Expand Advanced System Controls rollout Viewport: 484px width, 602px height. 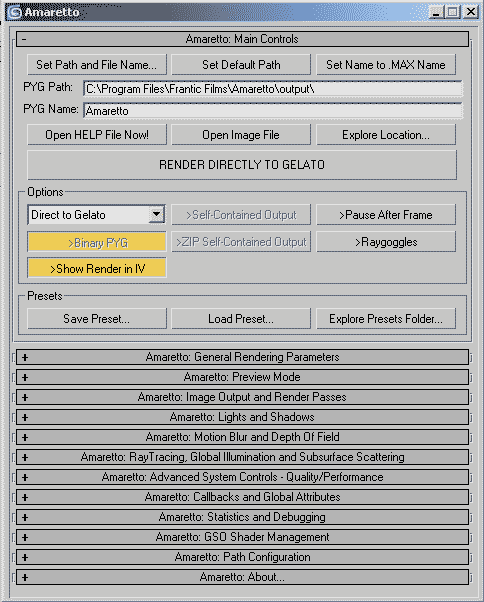point(242,477)
